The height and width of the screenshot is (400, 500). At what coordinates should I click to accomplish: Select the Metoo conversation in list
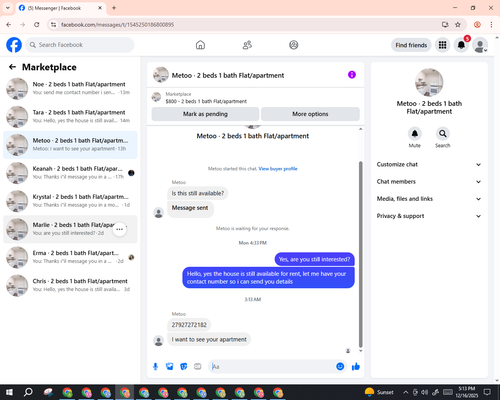tap(70, 145)
